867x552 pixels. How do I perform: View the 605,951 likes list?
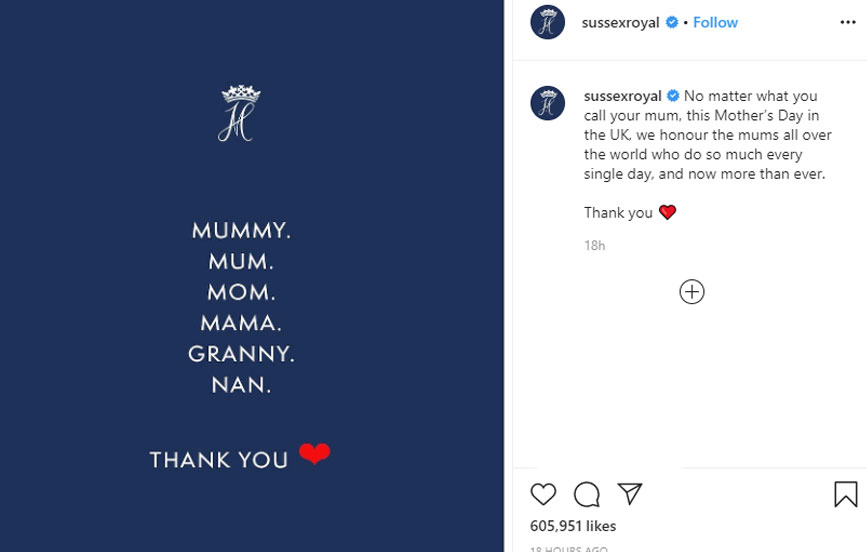coord(573,526)
